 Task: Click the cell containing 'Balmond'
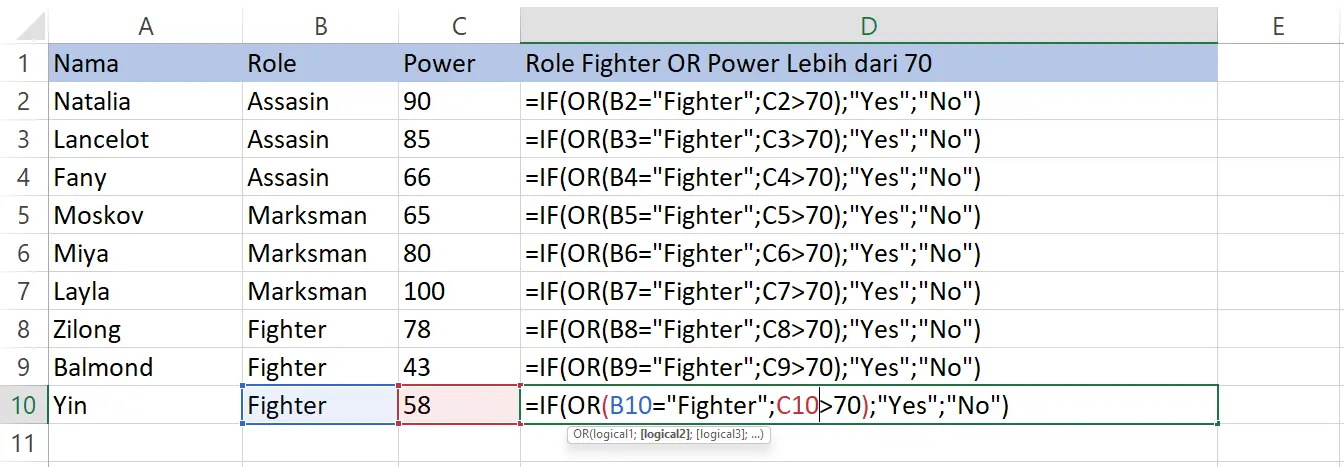[x=146, y=367]
